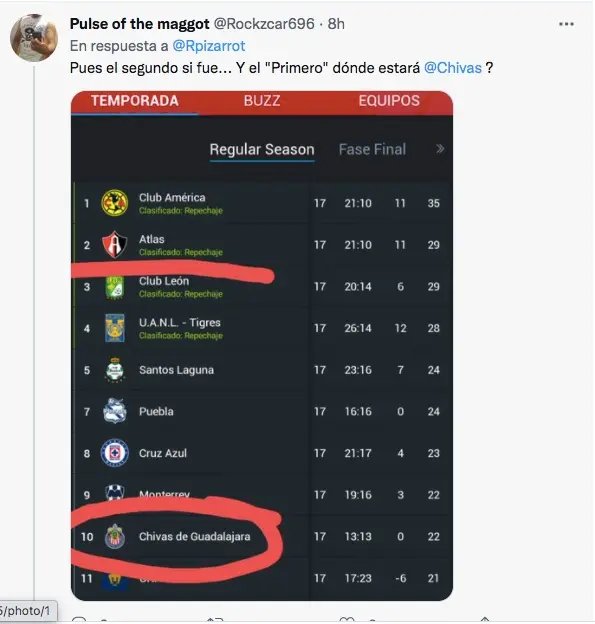
Task: Open the tweet's three-dot more options menu
Action: (566, 24)
